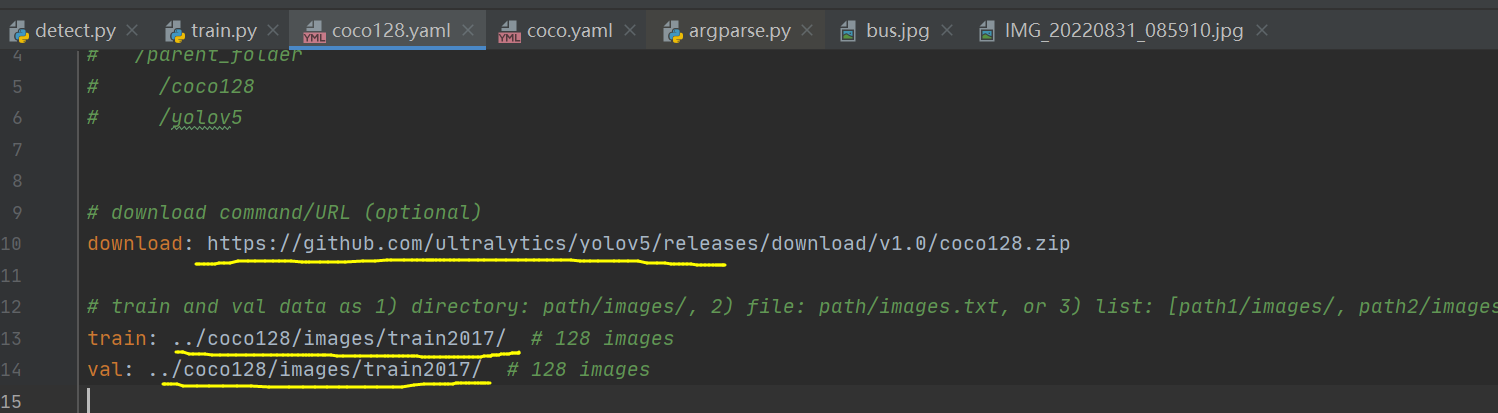This screenshot has width=1498, height=413.
Task: Click the Python icon on train.py tab
Action: 175,32
